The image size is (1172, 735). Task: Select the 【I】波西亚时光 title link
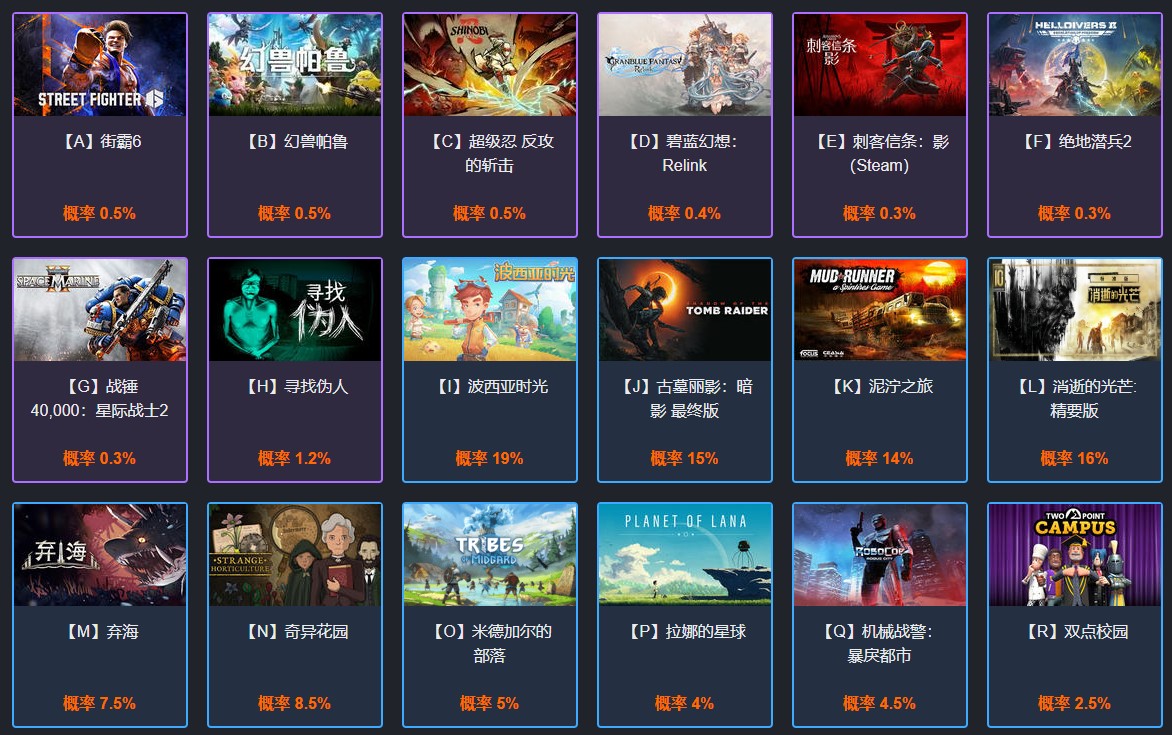click(490, 387)
